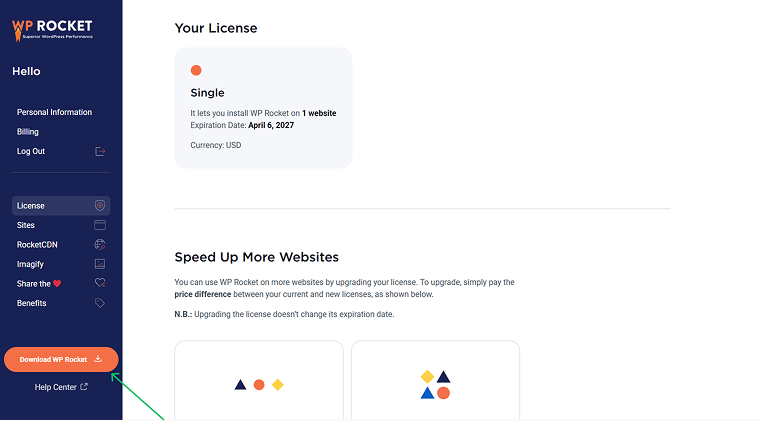Click the Help Center external link icon
760x421 pixels.
[84, 387]
